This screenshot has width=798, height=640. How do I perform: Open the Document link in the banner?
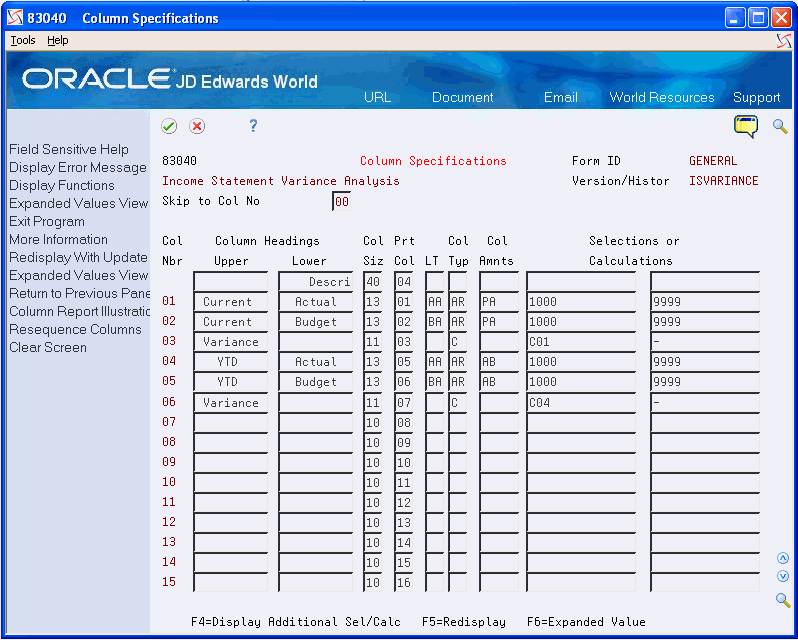[x=463, y=97]
